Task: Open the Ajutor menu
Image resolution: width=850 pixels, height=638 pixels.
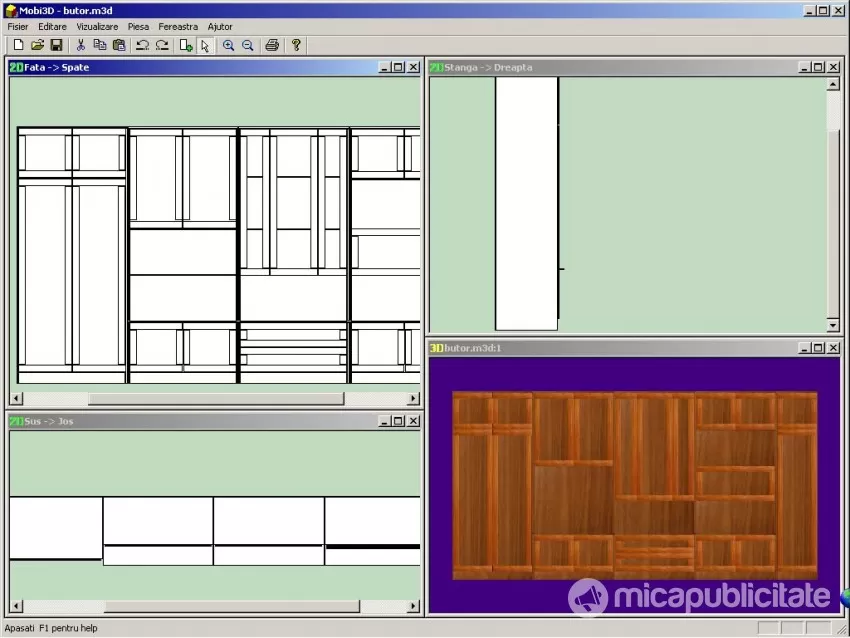Action: (x=220, y=27)
